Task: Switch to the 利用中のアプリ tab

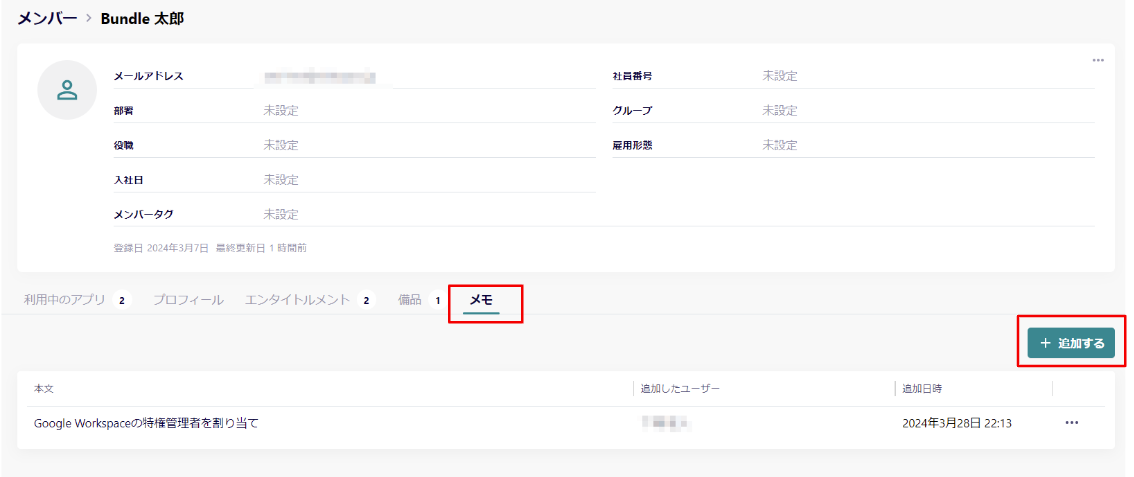Action: click(64, 300)
